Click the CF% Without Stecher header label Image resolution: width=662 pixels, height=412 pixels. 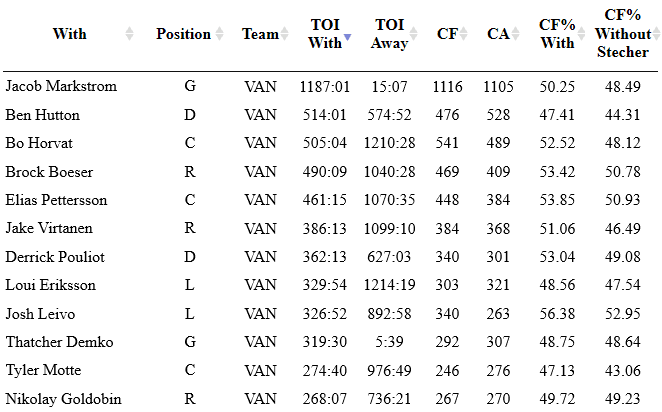click(x=622, y=33)
